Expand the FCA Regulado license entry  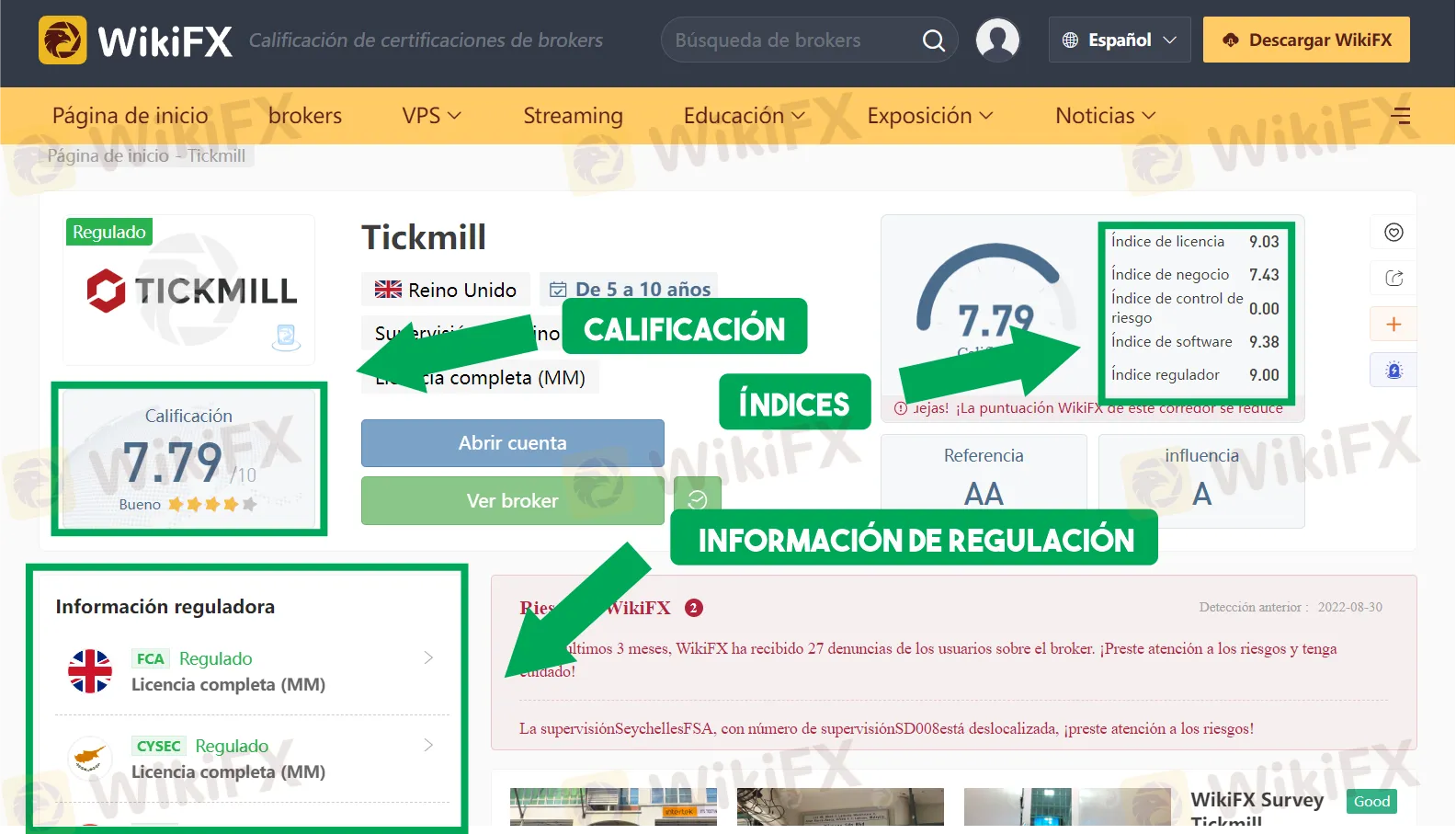(428, 658)
